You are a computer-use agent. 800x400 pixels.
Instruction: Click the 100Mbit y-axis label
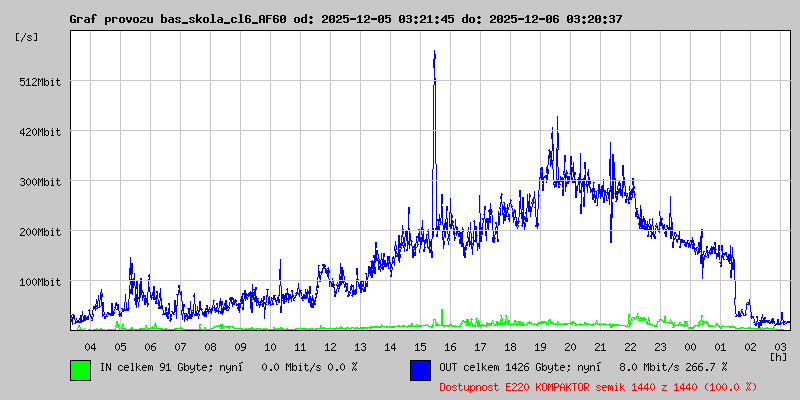40,282
